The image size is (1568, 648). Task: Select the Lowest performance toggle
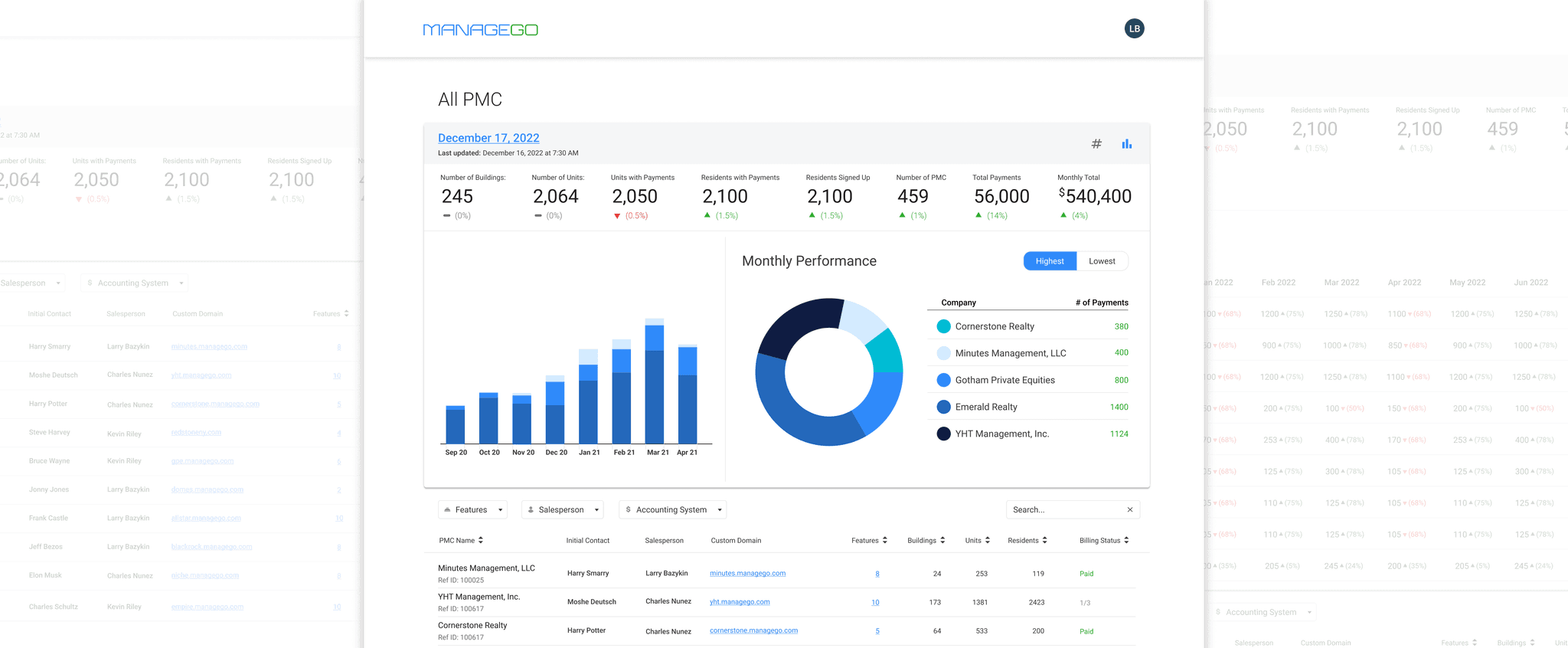point(1102,261)
